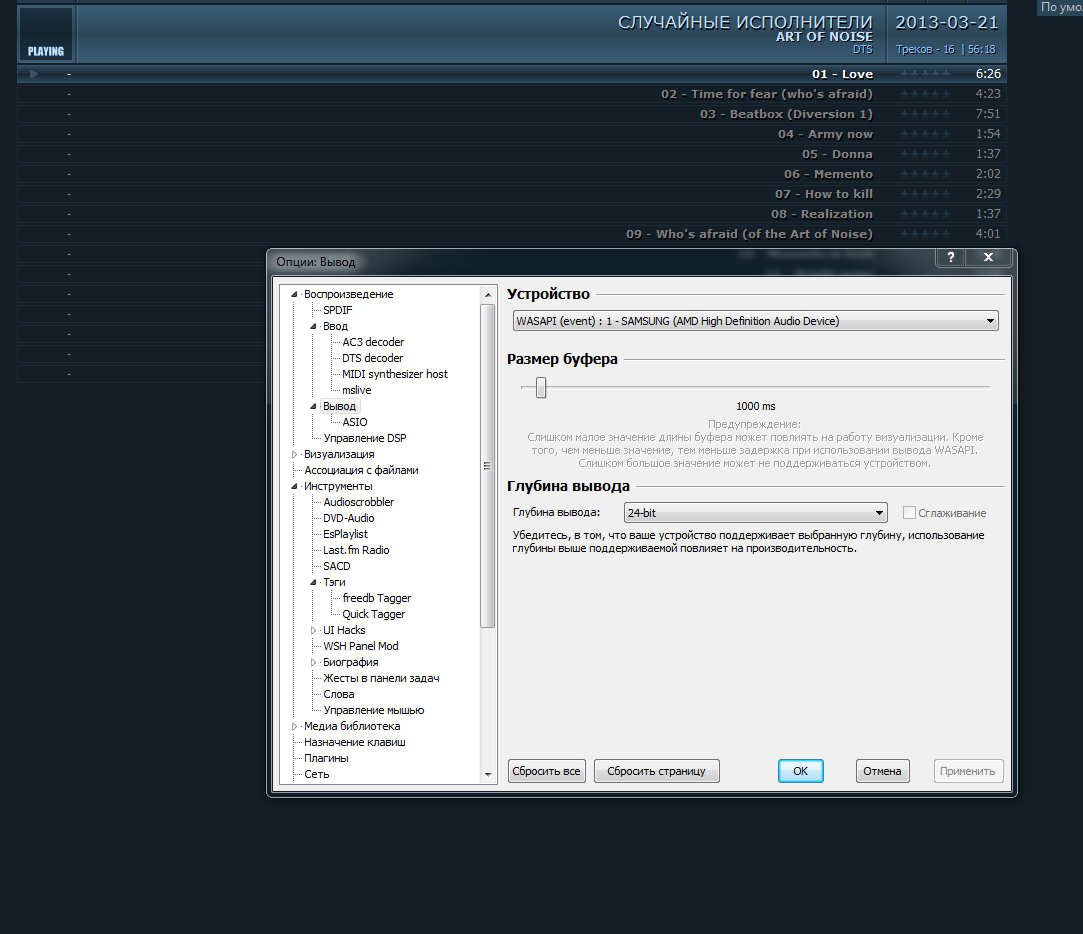Screen dimensions: 1083x934
Task: Click the PLAYING album art thumbnail
Action: (46, 34)
